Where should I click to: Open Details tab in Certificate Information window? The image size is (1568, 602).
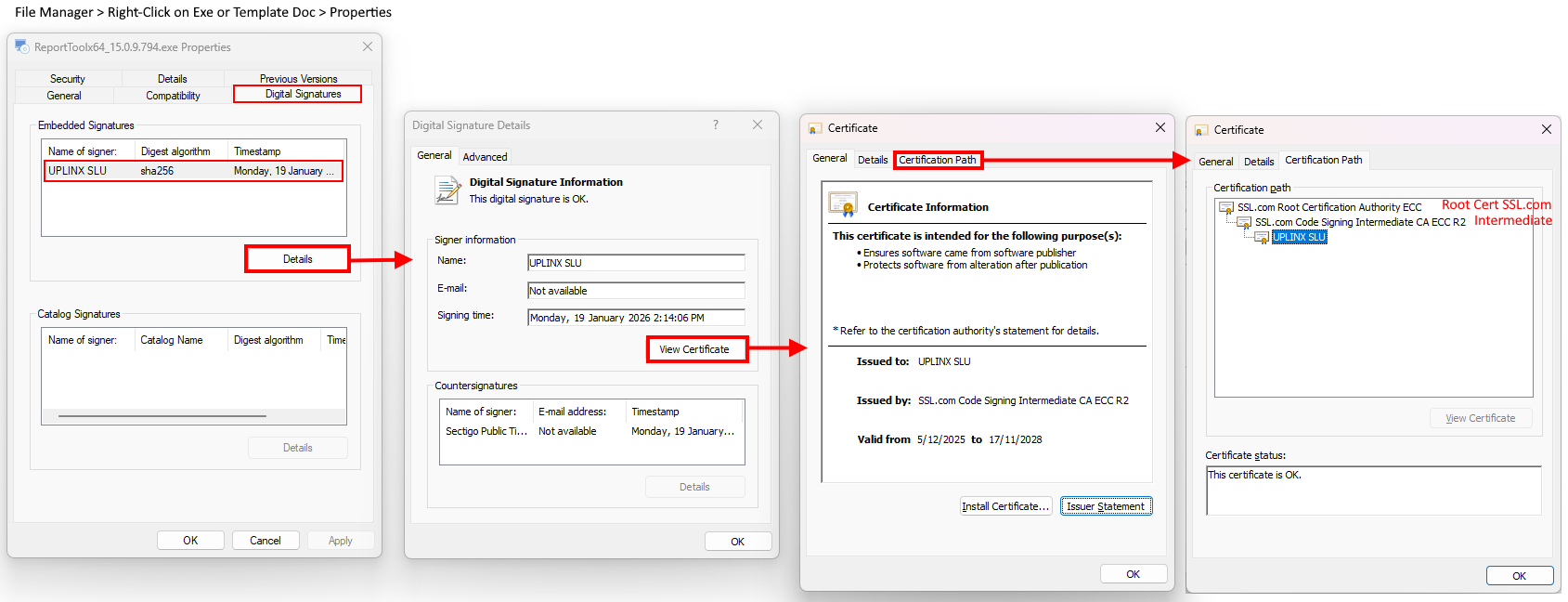873,160
